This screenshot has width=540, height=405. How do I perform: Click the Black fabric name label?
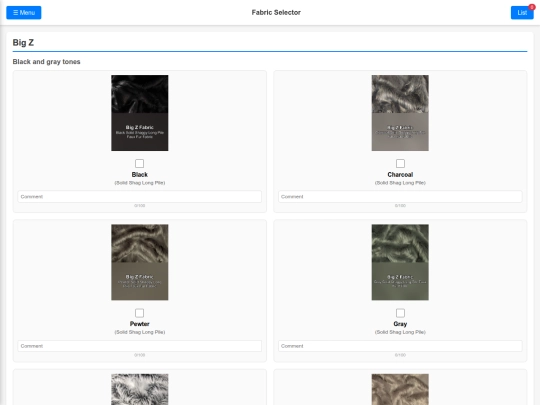tap(139, 175)
